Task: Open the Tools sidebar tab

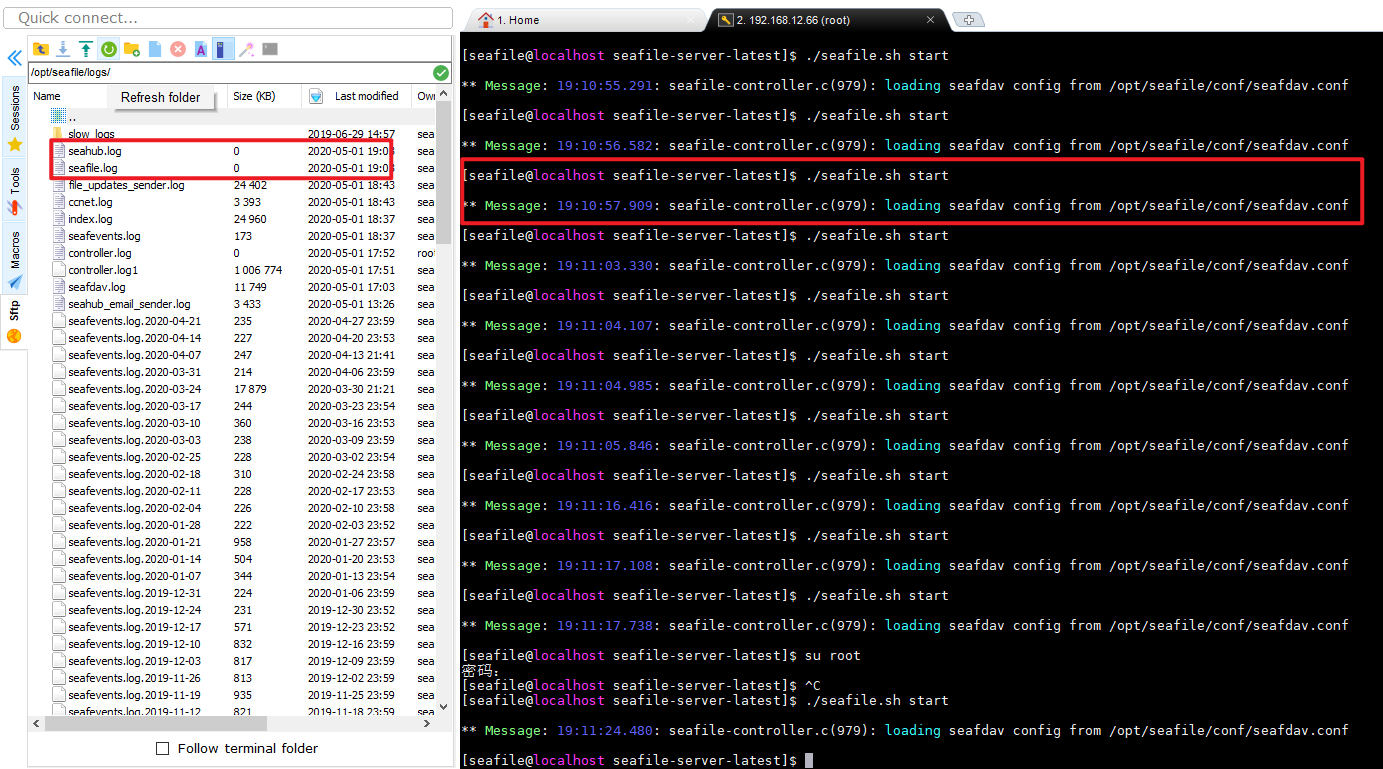Action: pos(15,190)
